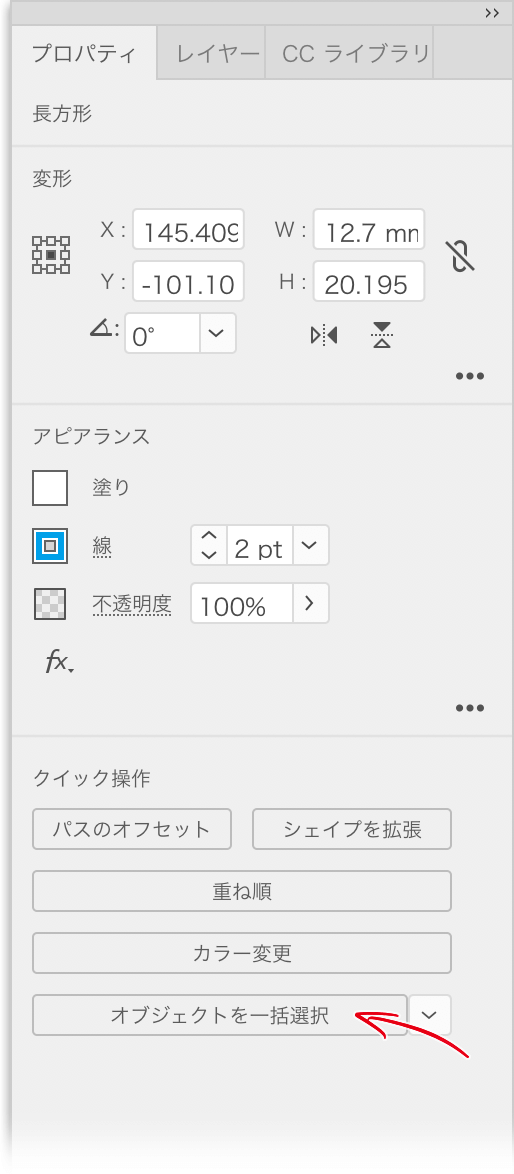This screenshot has width=514, height=1174.
Task: Click the fx effects icon
Action: point(59,662)
